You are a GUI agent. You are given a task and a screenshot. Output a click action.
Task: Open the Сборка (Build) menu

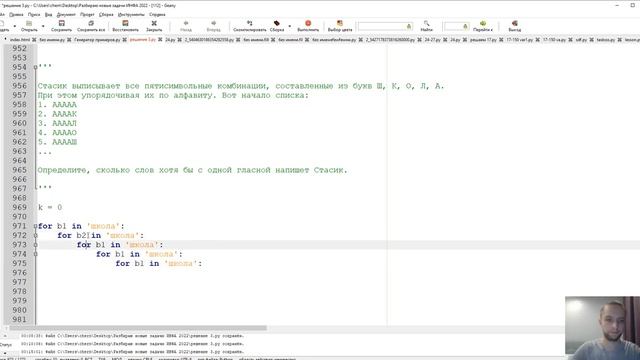[x=106, y=14]
